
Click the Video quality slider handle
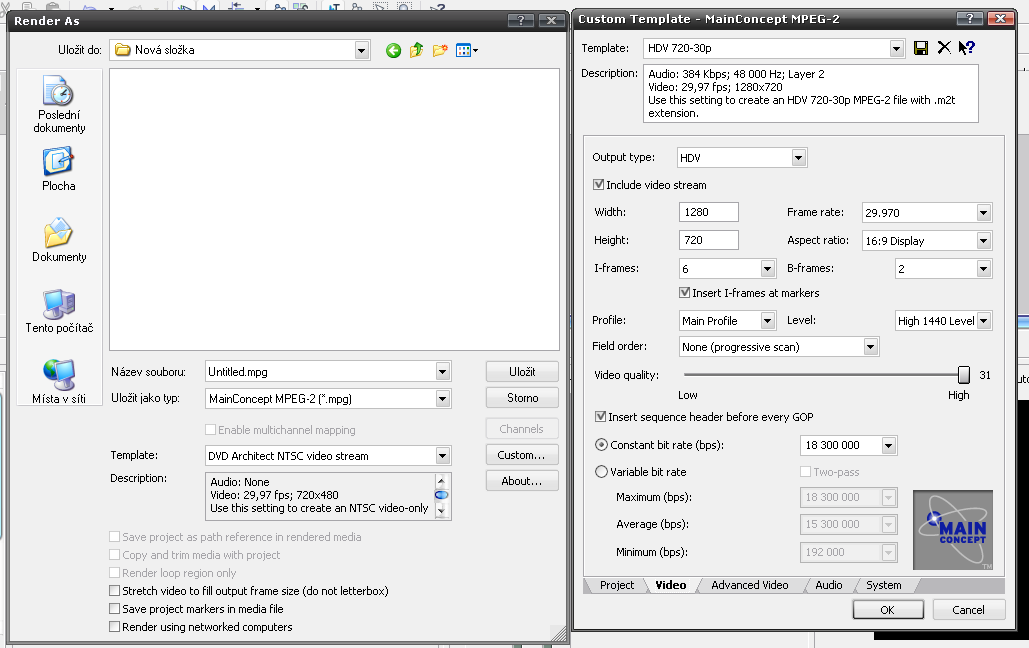click(x=963, y=375)
